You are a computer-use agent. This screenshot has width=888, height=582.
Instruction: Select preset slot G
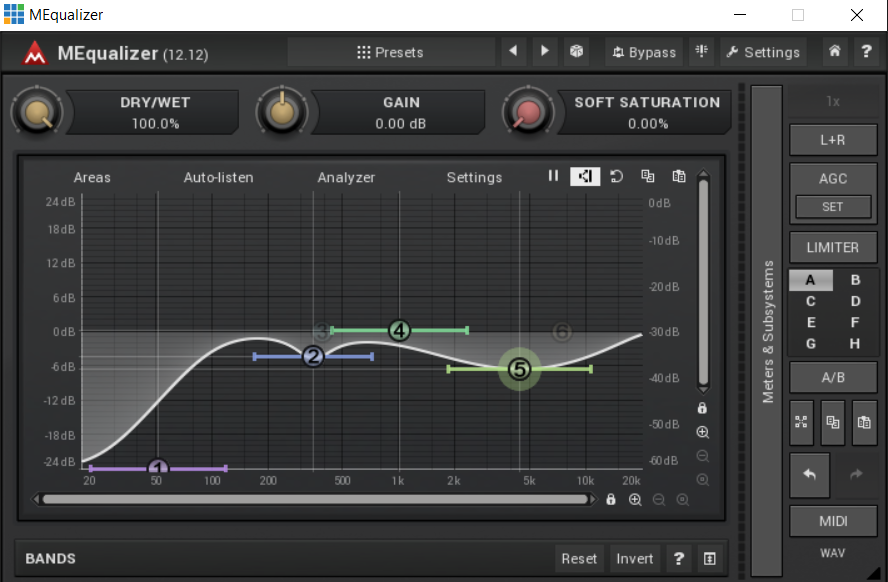(x=811, y=344)
